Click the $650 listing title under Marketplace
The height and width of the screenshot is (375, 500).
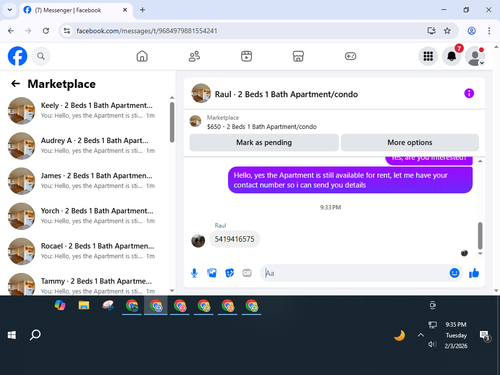pyautogui.click(x=262, y=127)
